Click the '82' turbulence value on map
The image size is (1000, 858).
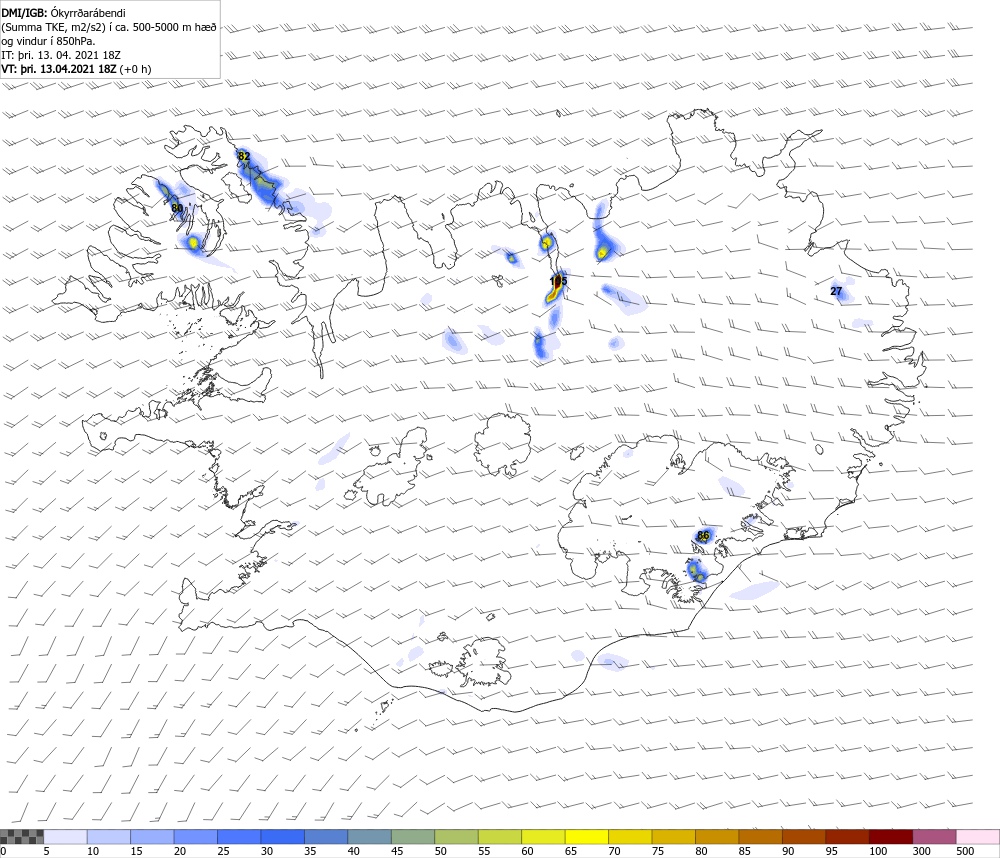pos(244,156)
